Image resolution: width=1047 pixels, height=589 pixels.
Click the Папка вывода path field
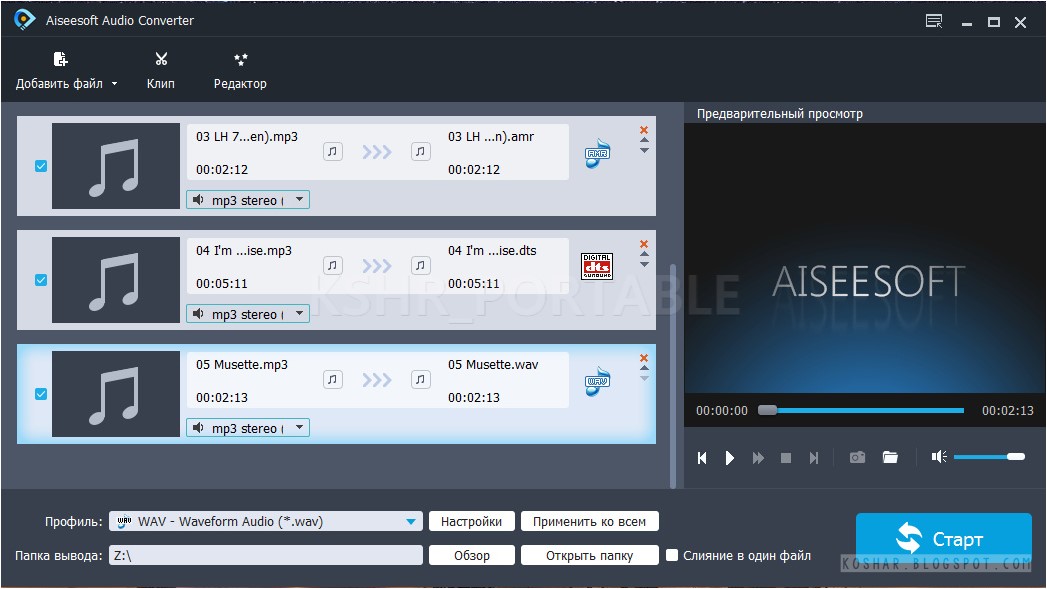pos(266,556)
